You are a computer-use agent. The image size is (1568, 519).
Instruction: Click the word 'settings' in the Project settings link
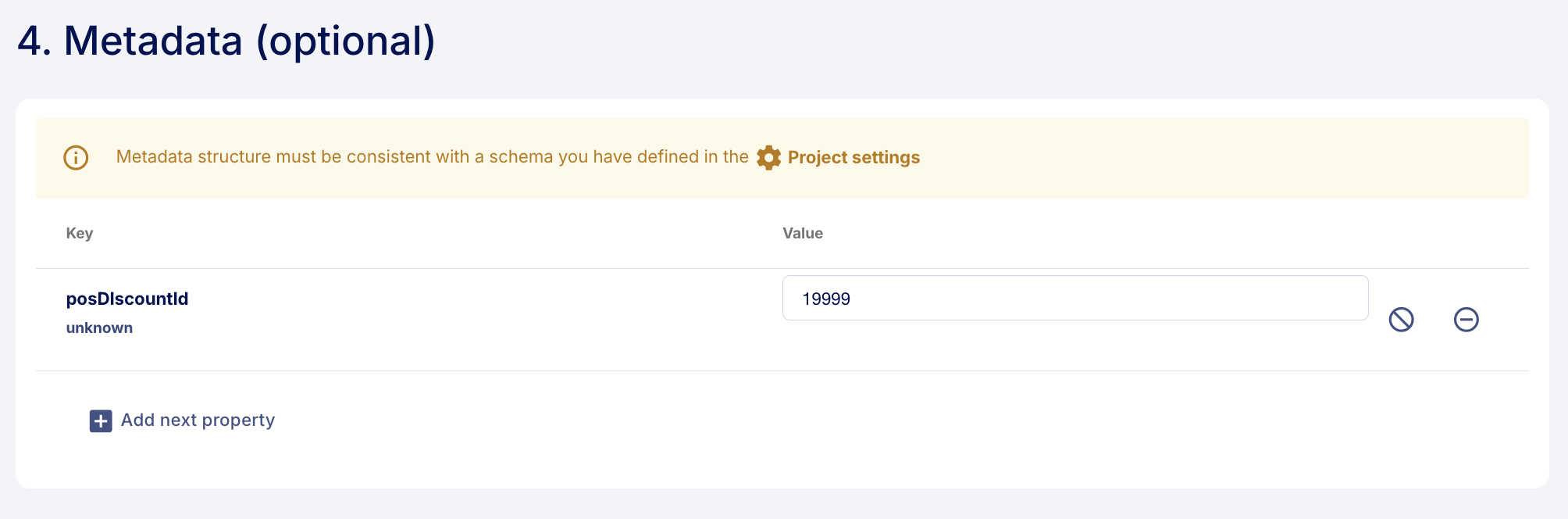click(886, 158)
